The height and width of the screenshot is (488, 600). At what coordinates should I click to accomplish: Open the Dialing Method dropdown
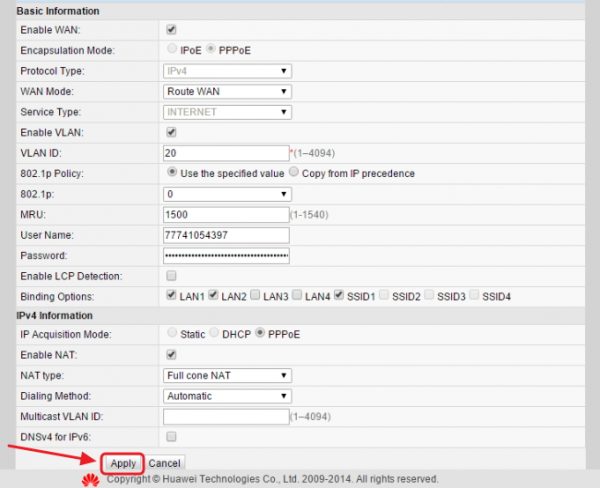click(x=227, y=396)
